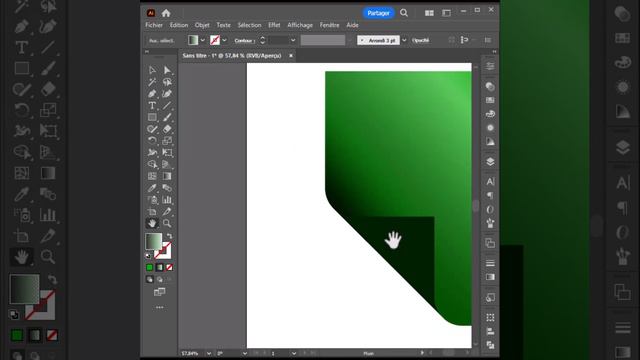Open the Character (A) panel icon

point(490,181)
